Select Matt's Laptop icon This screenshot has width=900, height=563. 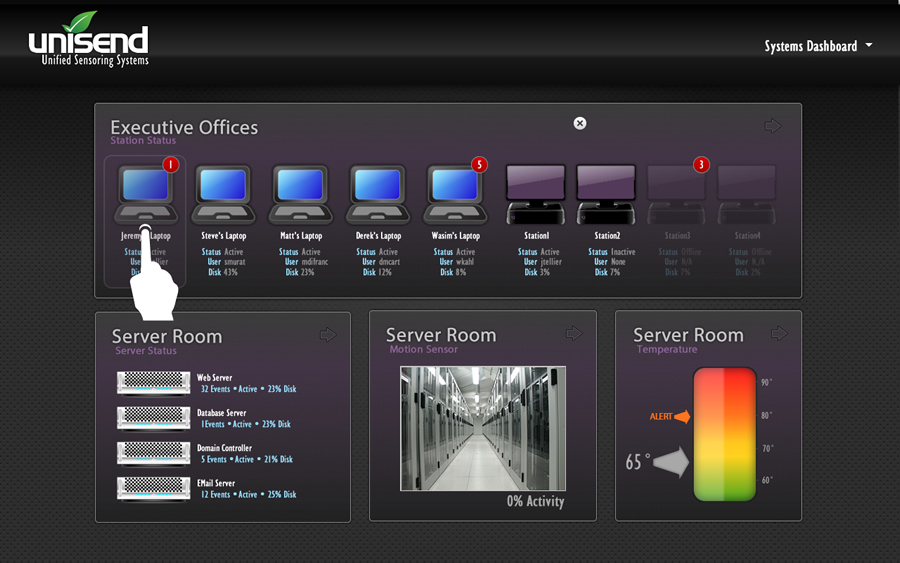point(300,194)
